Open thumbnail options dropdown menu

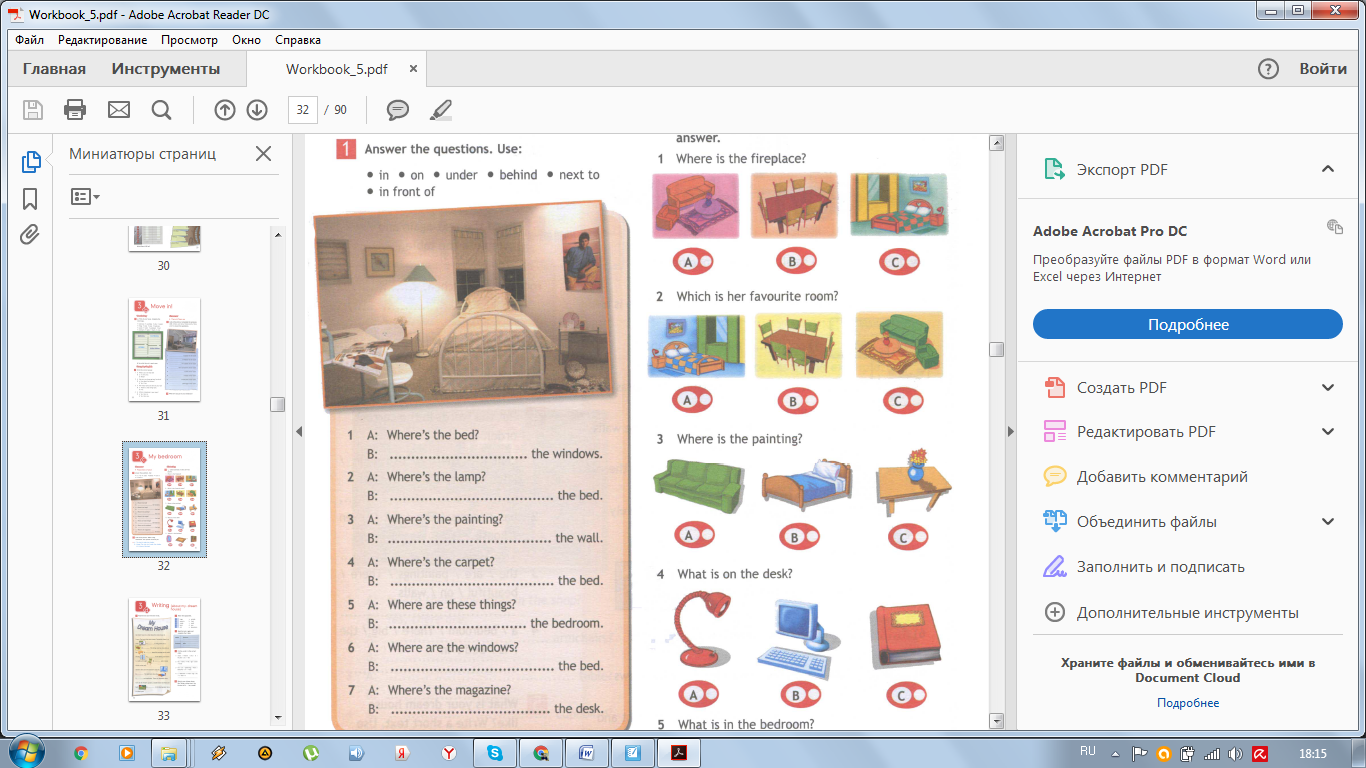point(85,197)
